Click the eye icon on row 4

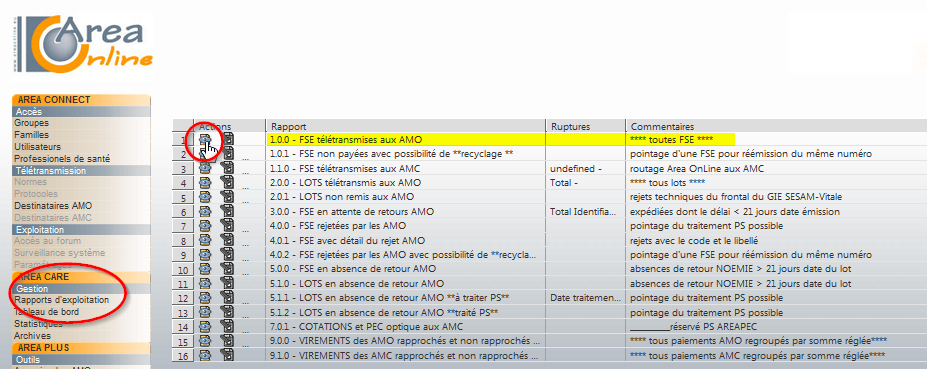[x=205, y=183]
